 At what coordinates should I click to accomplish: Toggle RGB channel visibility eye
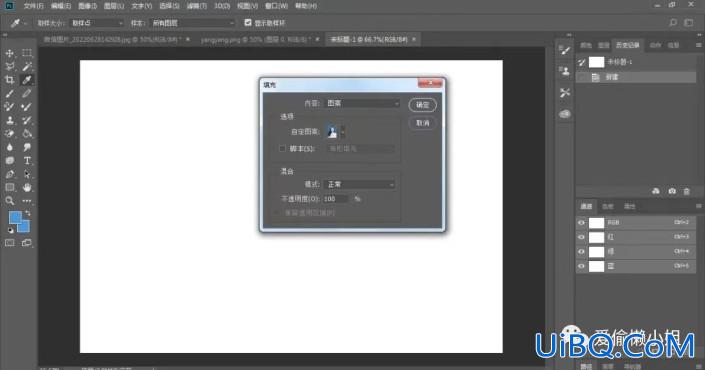click(x=581, y=223)
